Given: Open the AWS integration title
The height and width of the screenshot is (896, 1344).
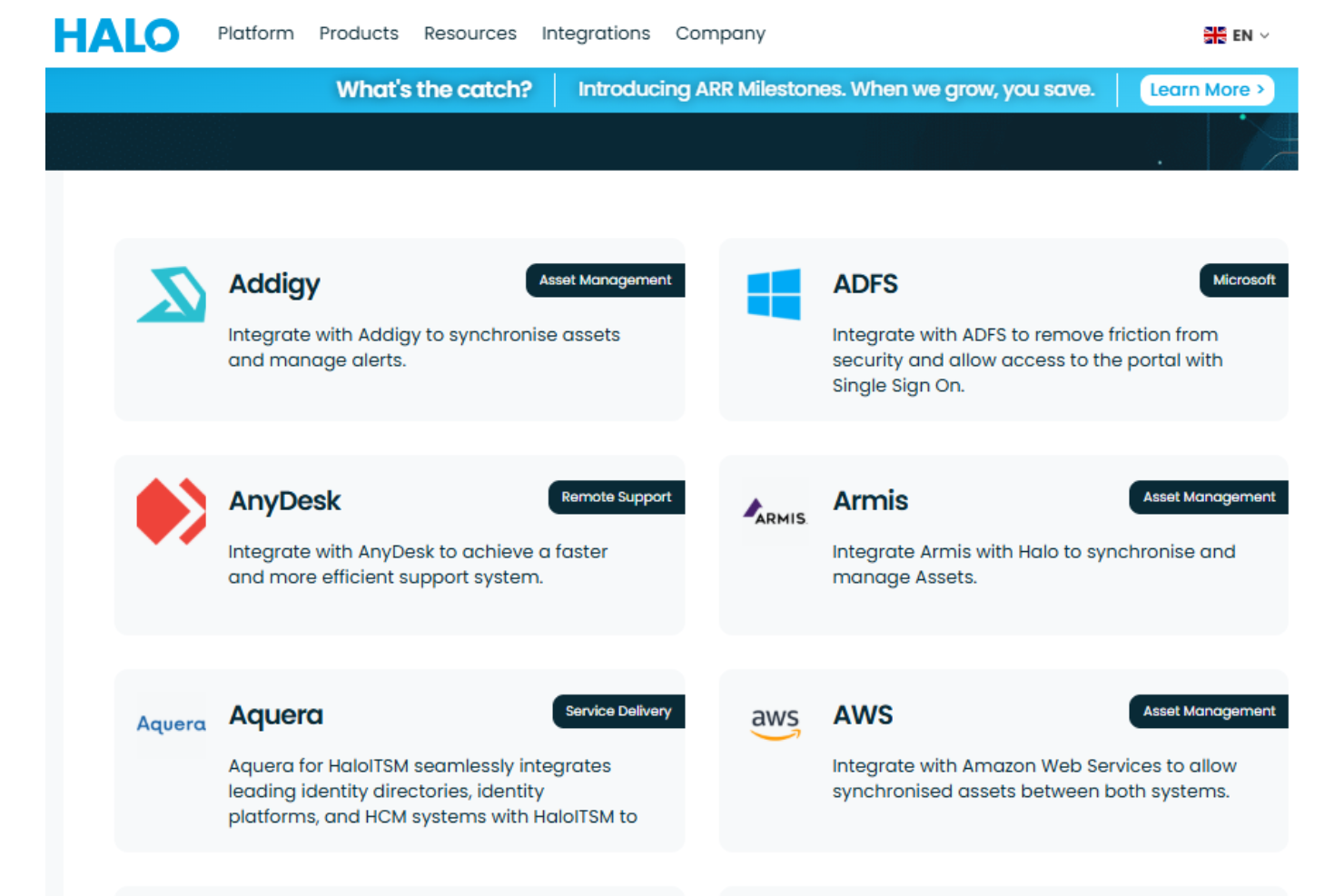Looking at the screenshot, I should pyautogui.click(x=864, y=714).
